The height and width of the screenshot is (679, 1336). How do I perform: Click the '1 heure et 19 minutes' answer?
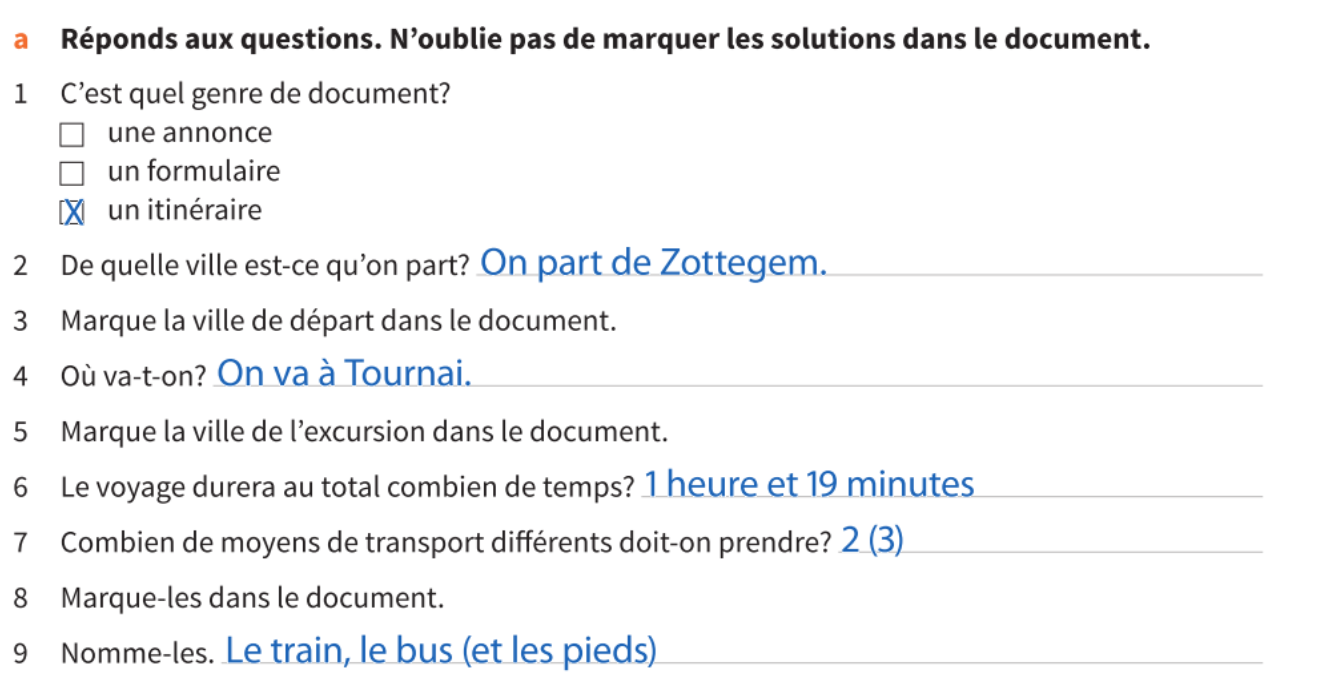tap(810, 485)
